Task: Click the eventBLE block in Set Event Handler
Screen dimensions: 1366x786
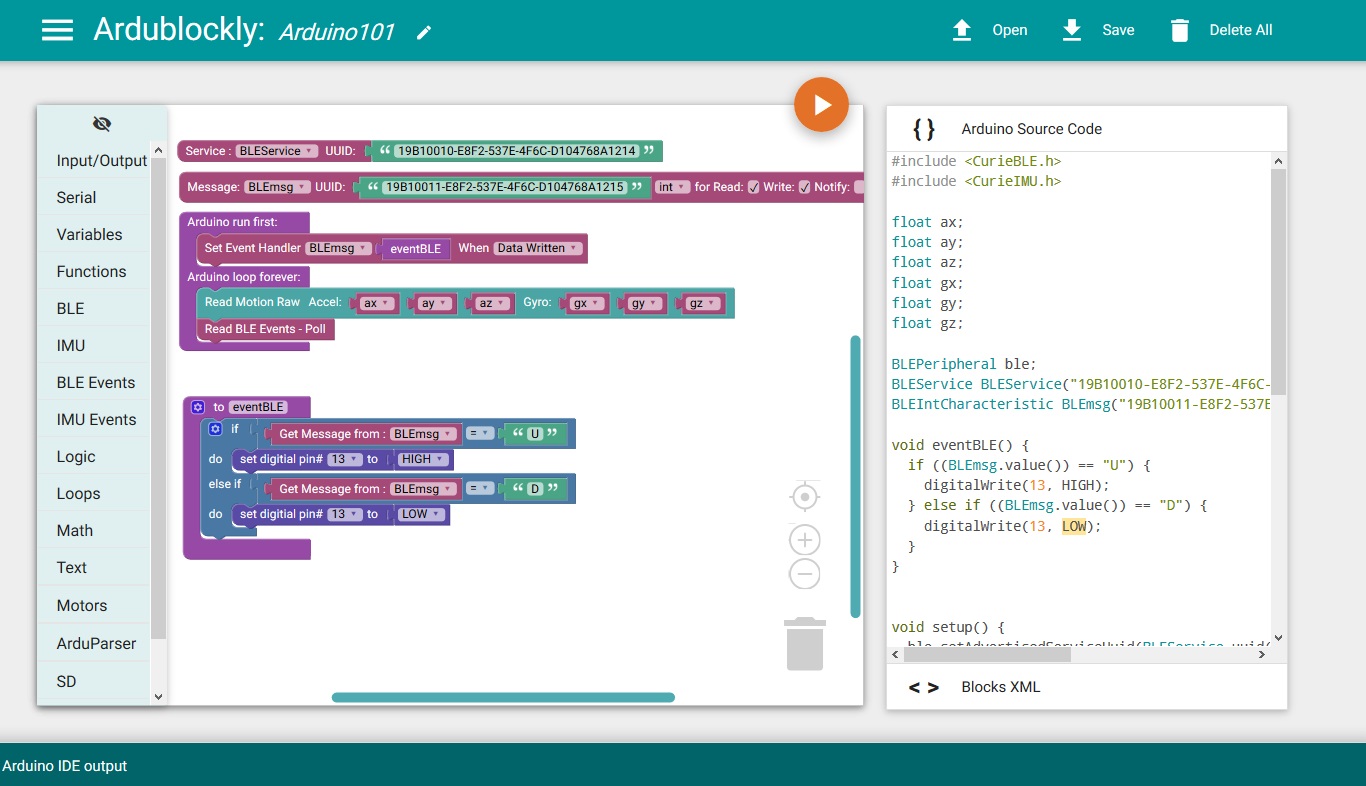Action: point(415,248)
